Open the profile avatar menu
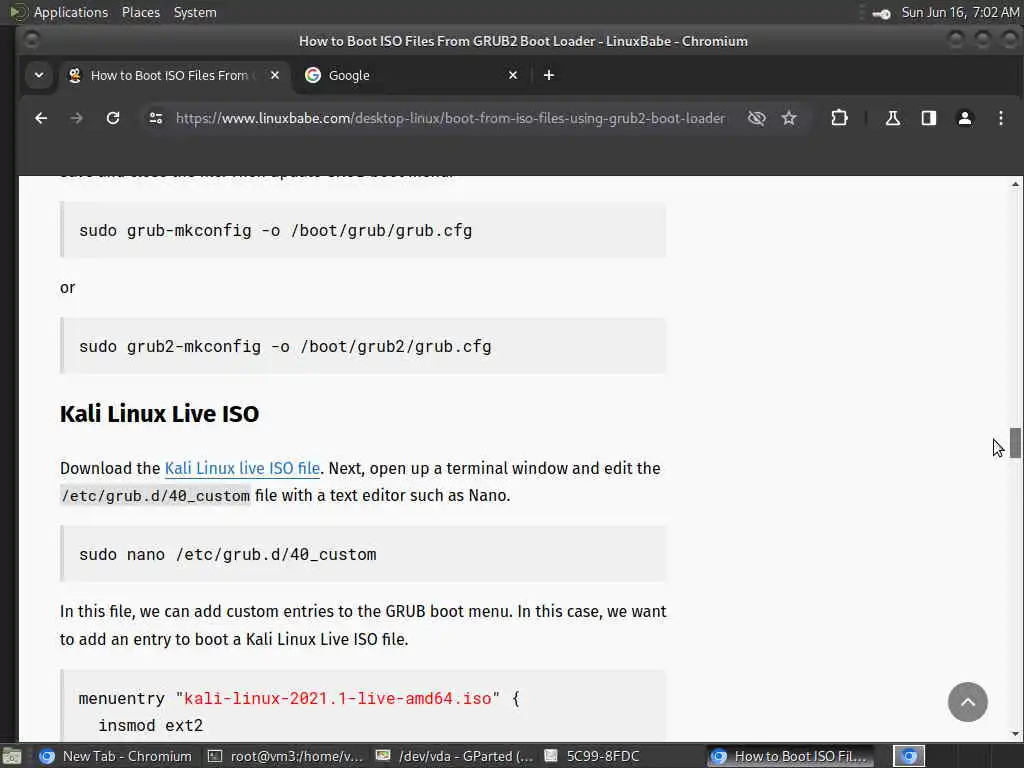The height and width of the screenshot is (768, 1024). [x=965, y=118]
